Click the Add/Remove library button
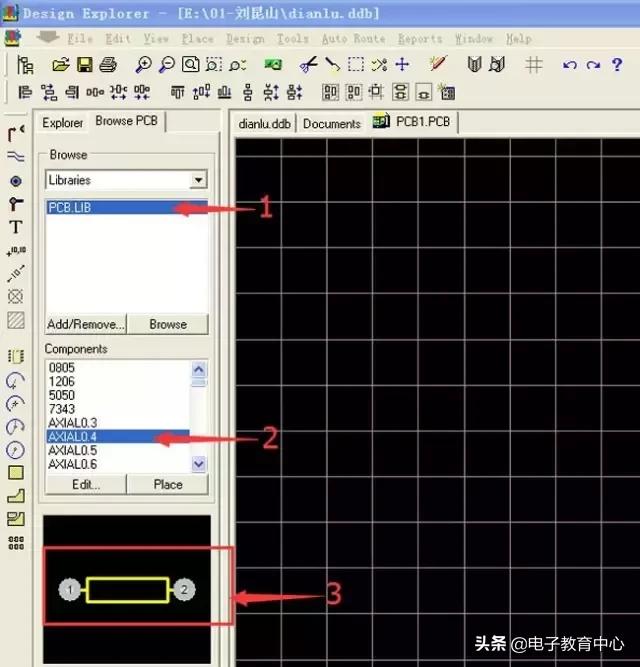Image resolution: width=640 pixels, height=667 pixels. tap(85, 324)
